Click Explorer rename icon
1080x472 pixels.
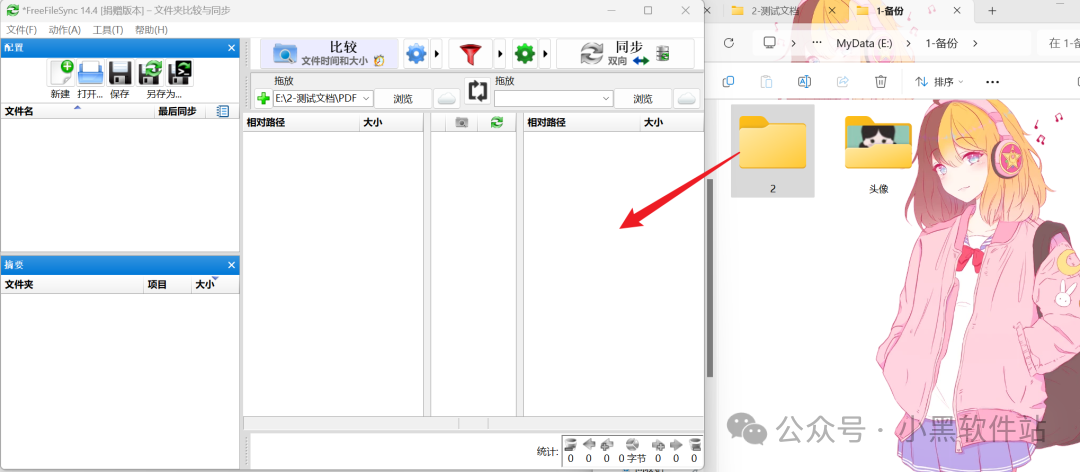tap(804, 81)
